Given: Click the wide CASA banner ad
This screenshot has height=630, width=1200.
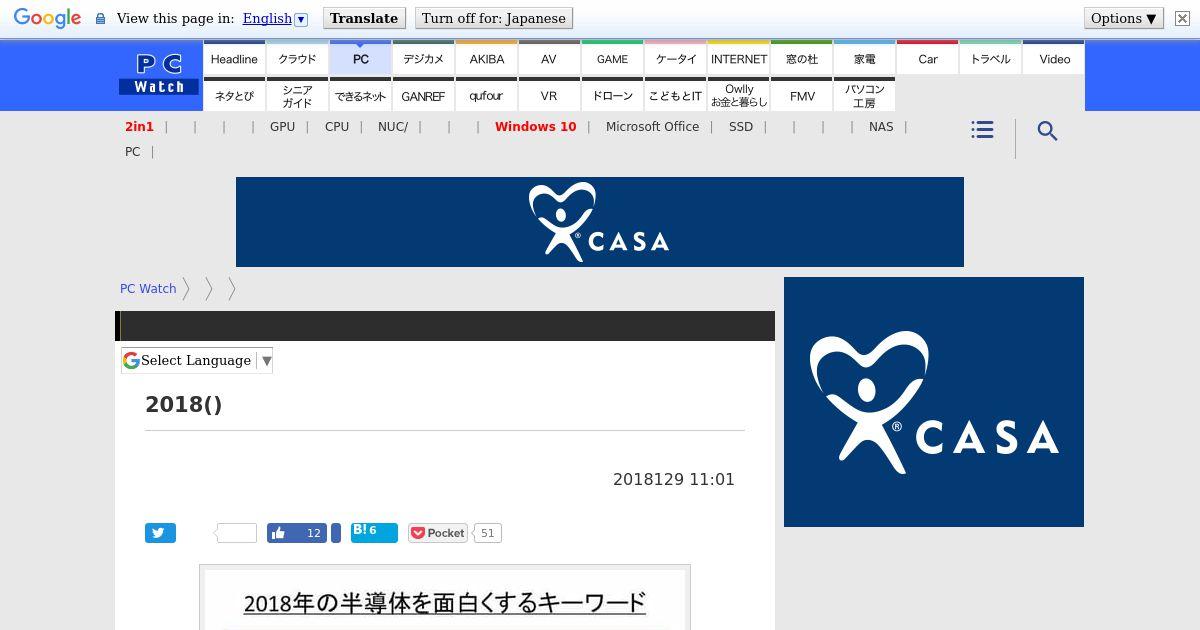Looking at the screenshot, I should point(600,222).
